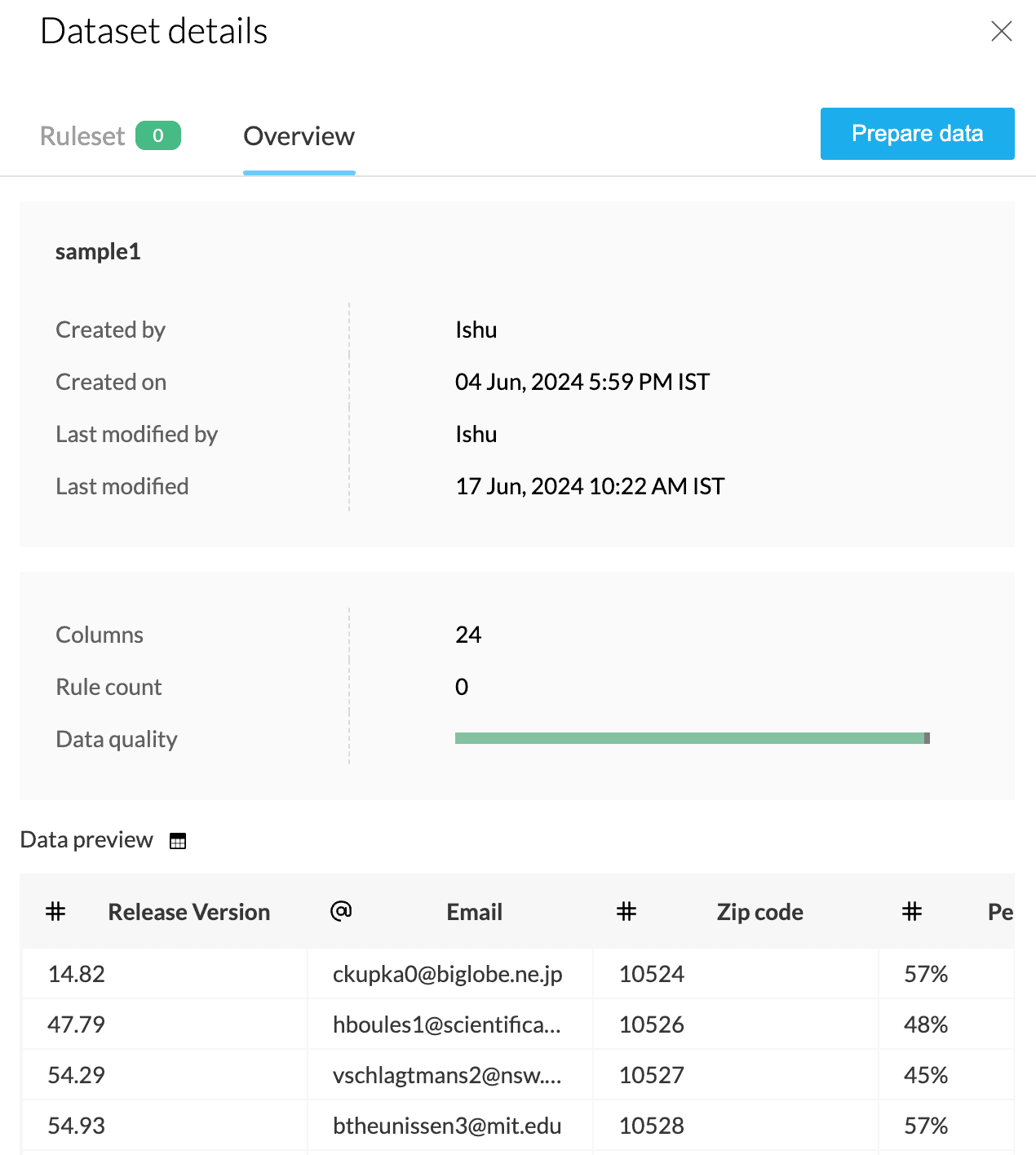Click the green Ruleset count badge
Viewport: 1036px width, 1155px height.
pyautogui.click(x=158, y=135)
